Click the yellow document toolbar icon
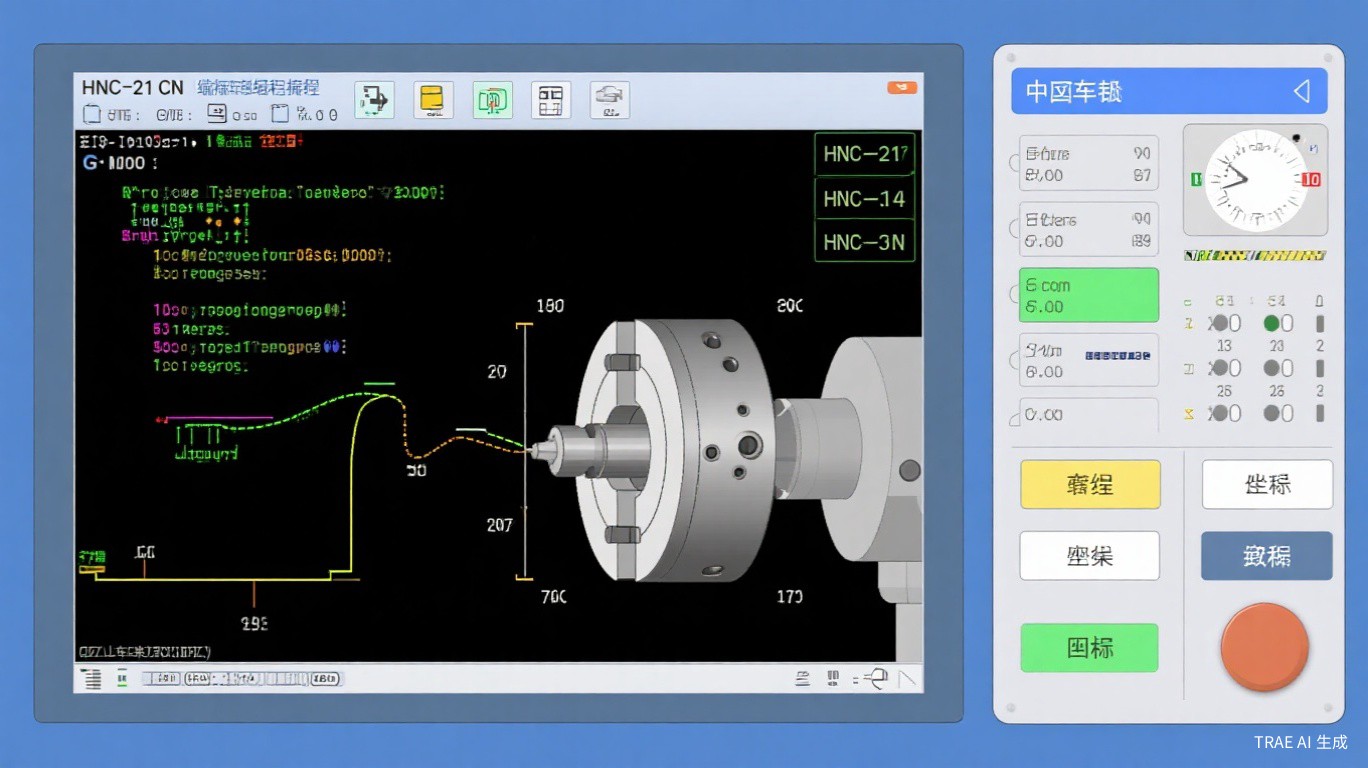This screenshot has width=1368, height=768. pos(433,100)
